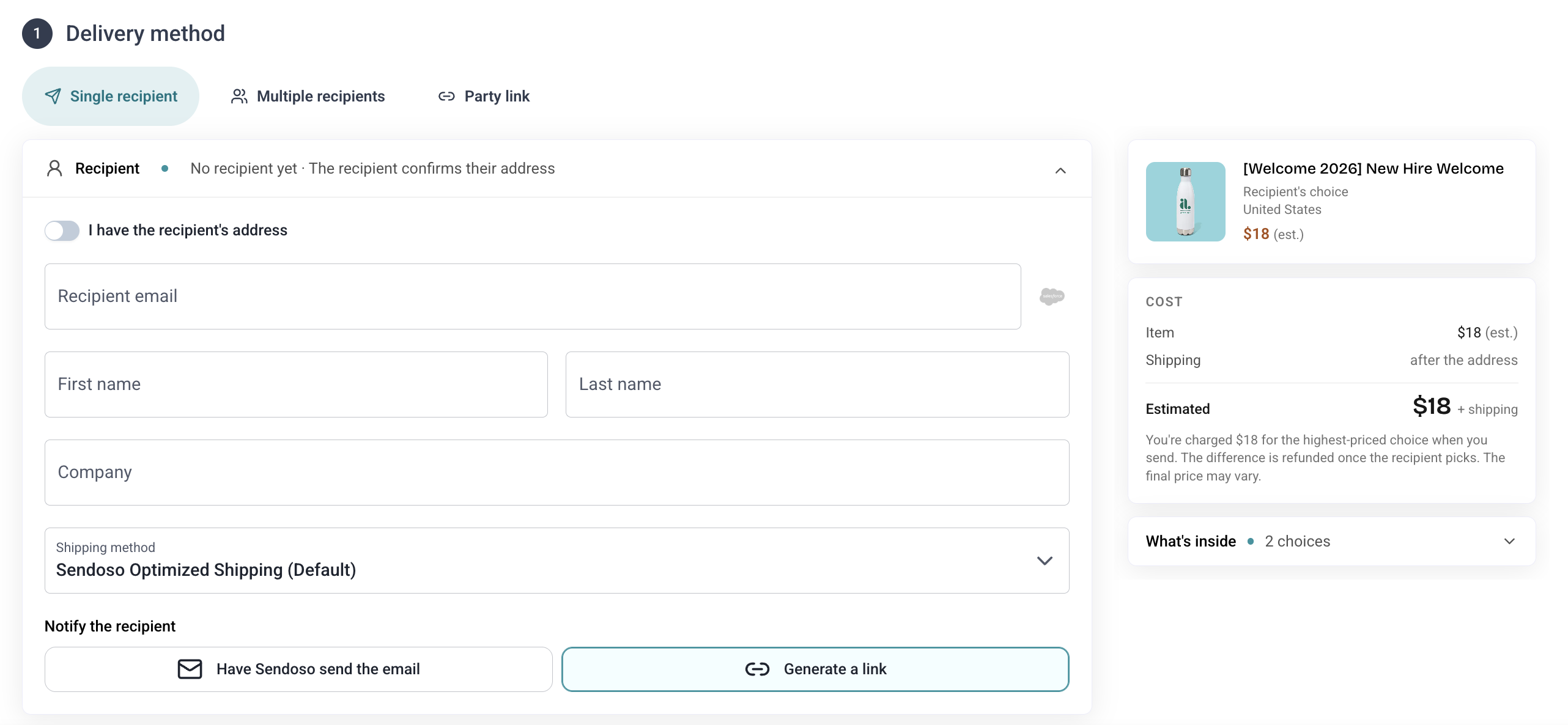Click the 'Recipient's choice' text in product card
Image resolution: width=1568 pixels, height=725 pixels.
click(1295, 191)
